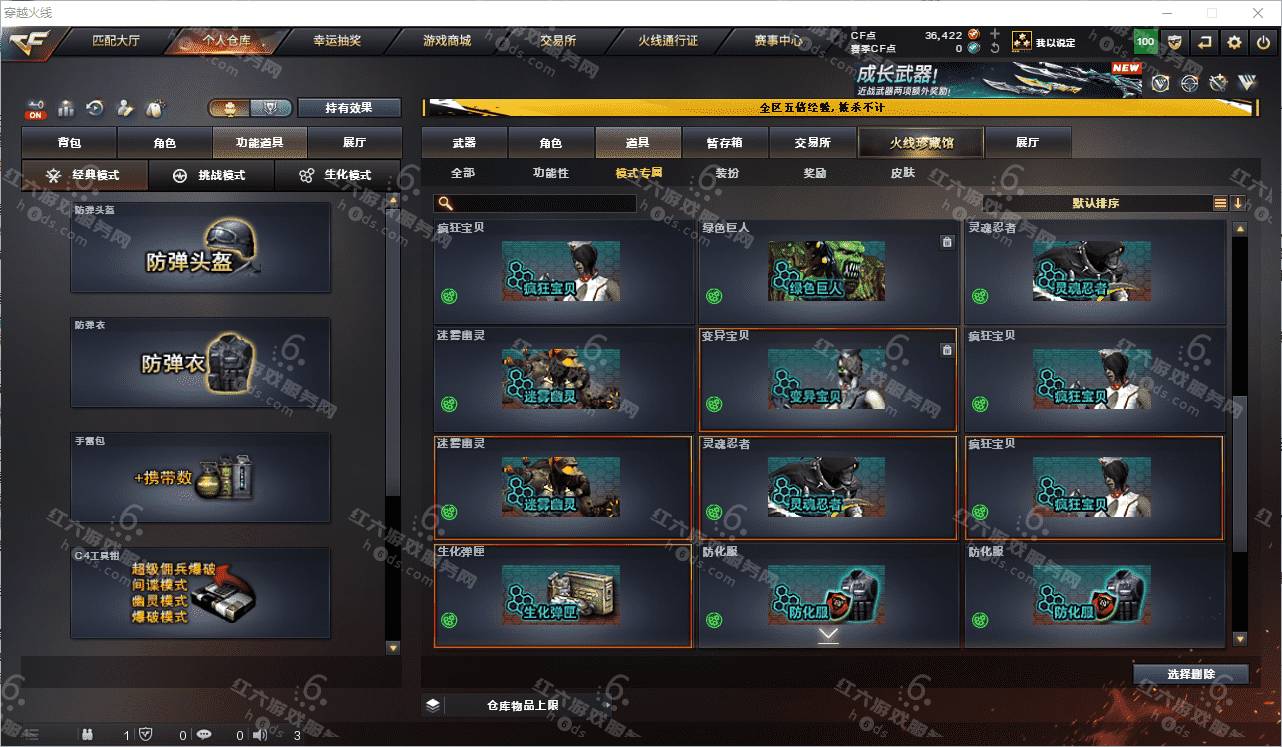Image resolution: width=1282 pixels, height=747 pixels.
Task: Click the 持有效果 button
Action: click(349, 108)
